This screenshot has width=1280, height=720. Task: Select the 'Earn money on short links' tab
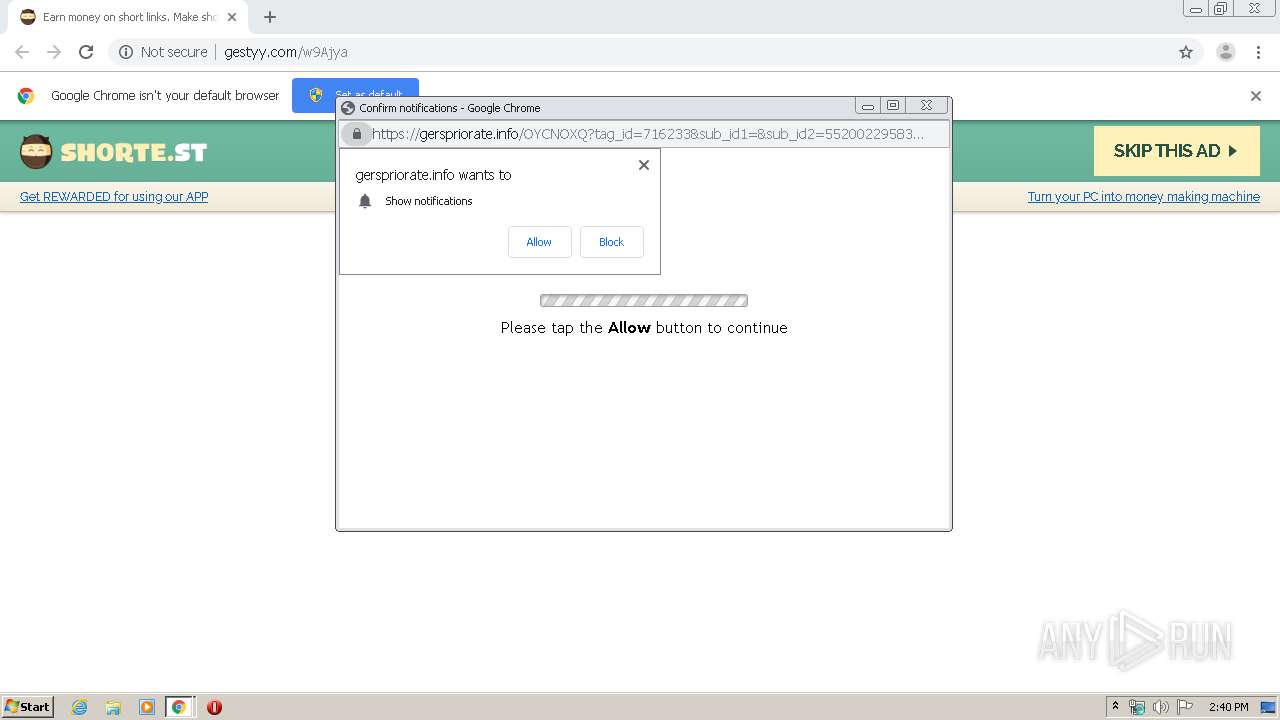(128, 17)
